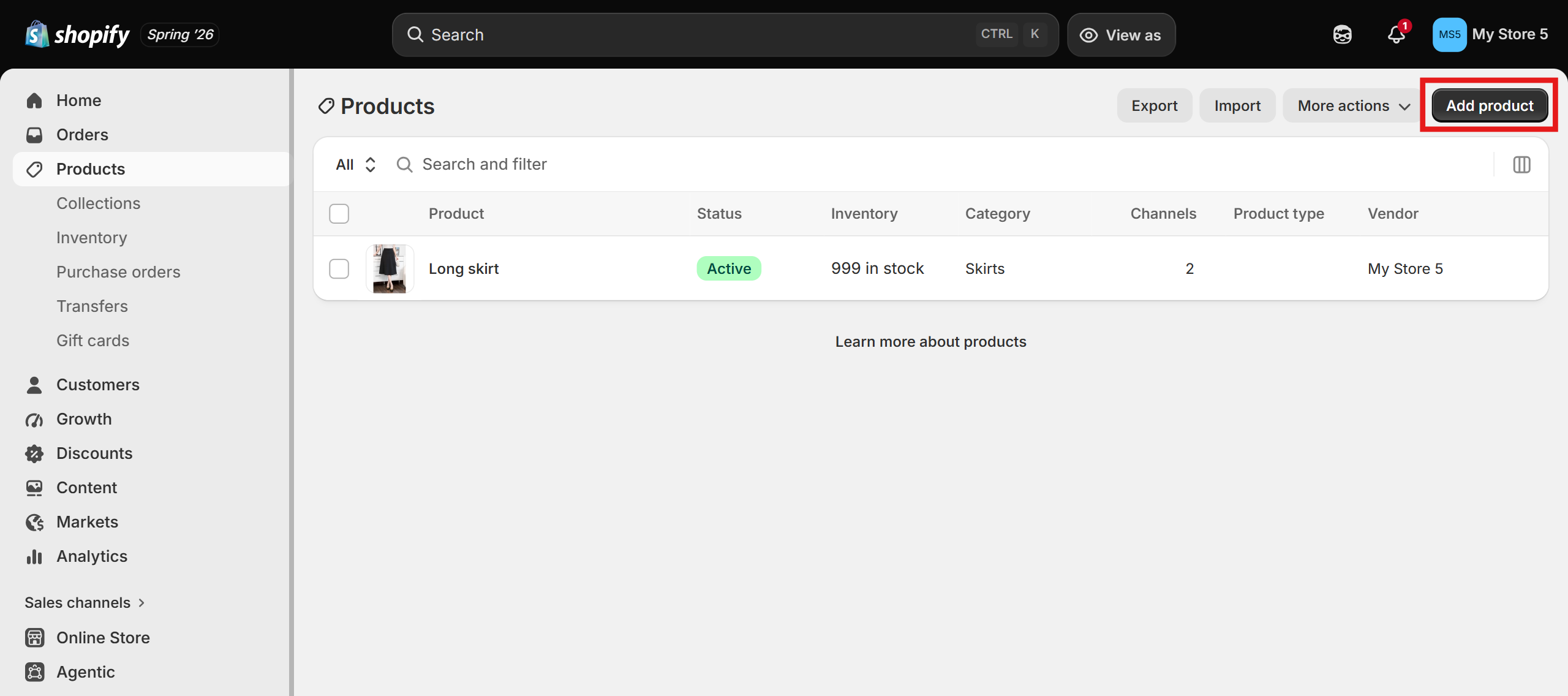Open Learn more about products link
1568x696 pixels.
930,341
